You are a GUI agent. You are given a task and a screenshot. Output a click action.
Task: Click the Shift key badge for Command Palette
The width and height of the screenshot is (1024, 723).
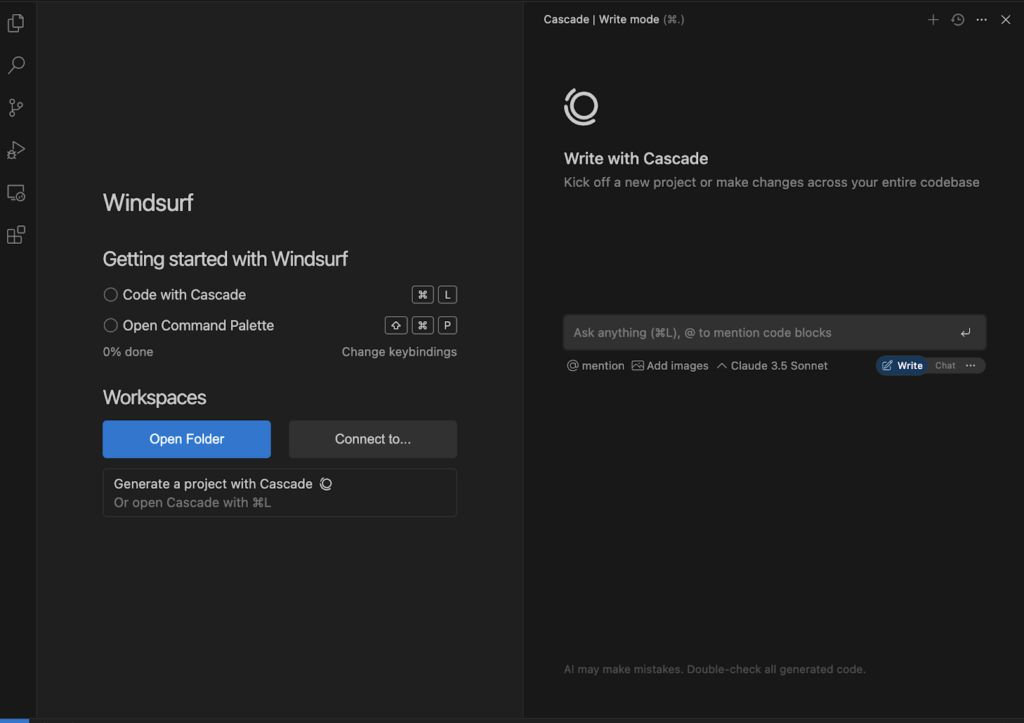pos(396,325)
